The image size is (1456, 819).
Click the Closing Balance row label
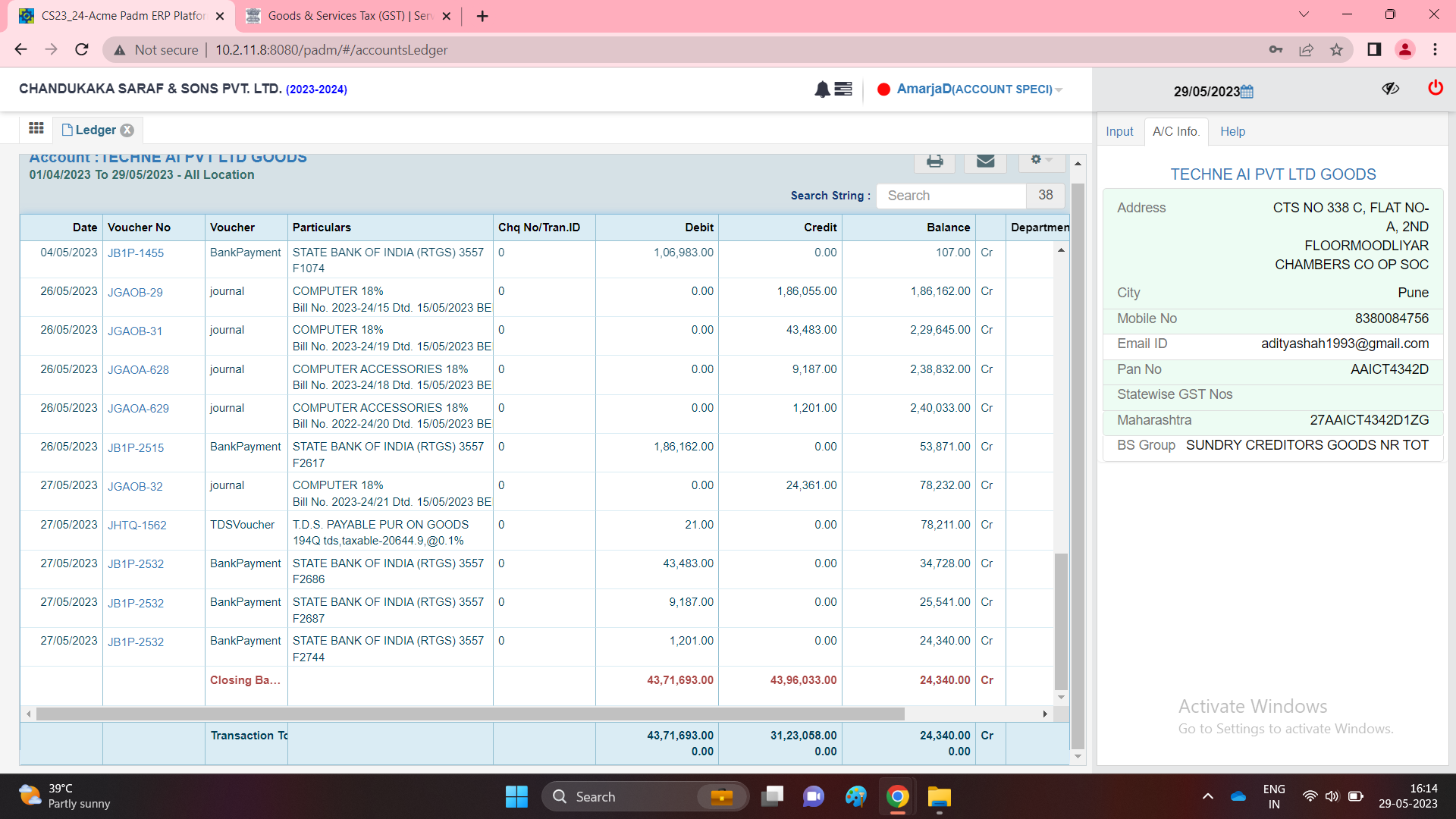click(245, 681)
